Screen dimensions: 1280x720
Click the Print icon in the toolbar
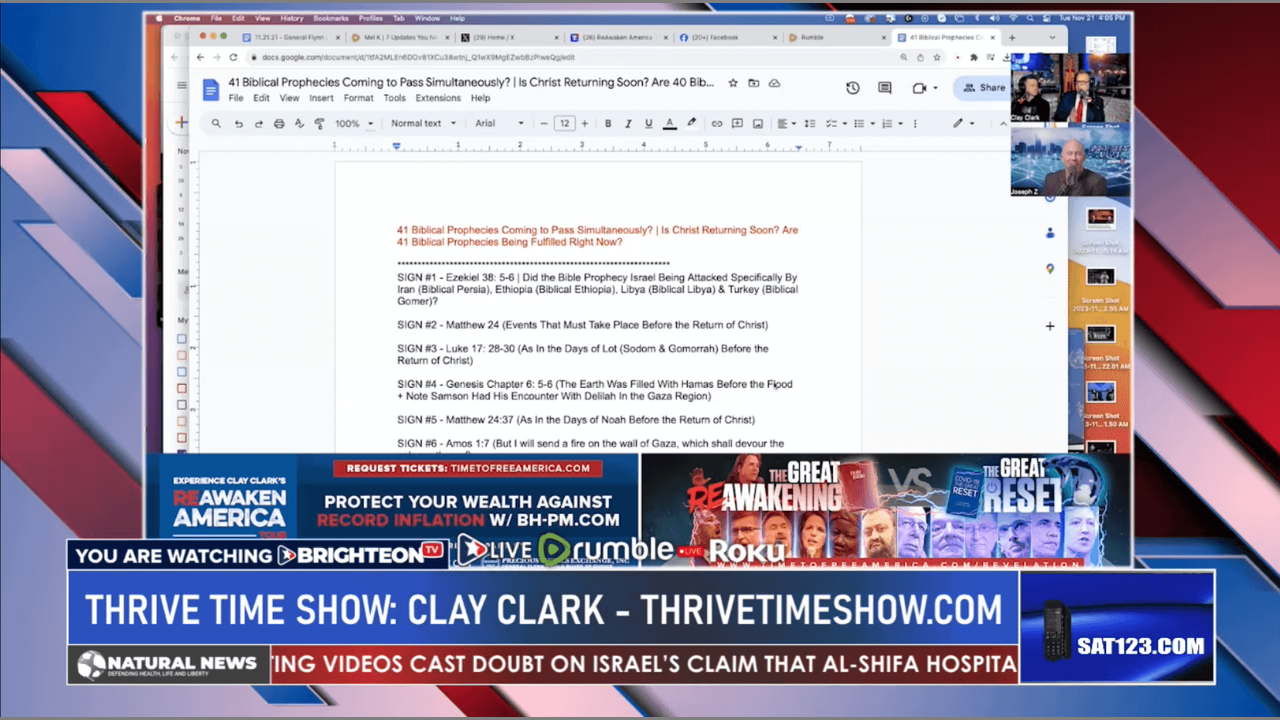279,124
